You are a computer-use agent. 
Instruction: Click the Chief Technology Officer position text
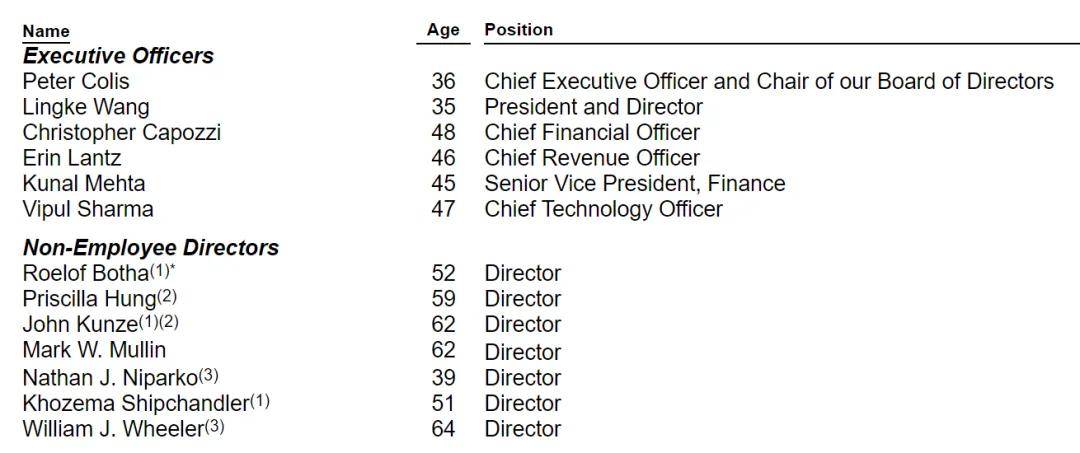pos(603,209)
